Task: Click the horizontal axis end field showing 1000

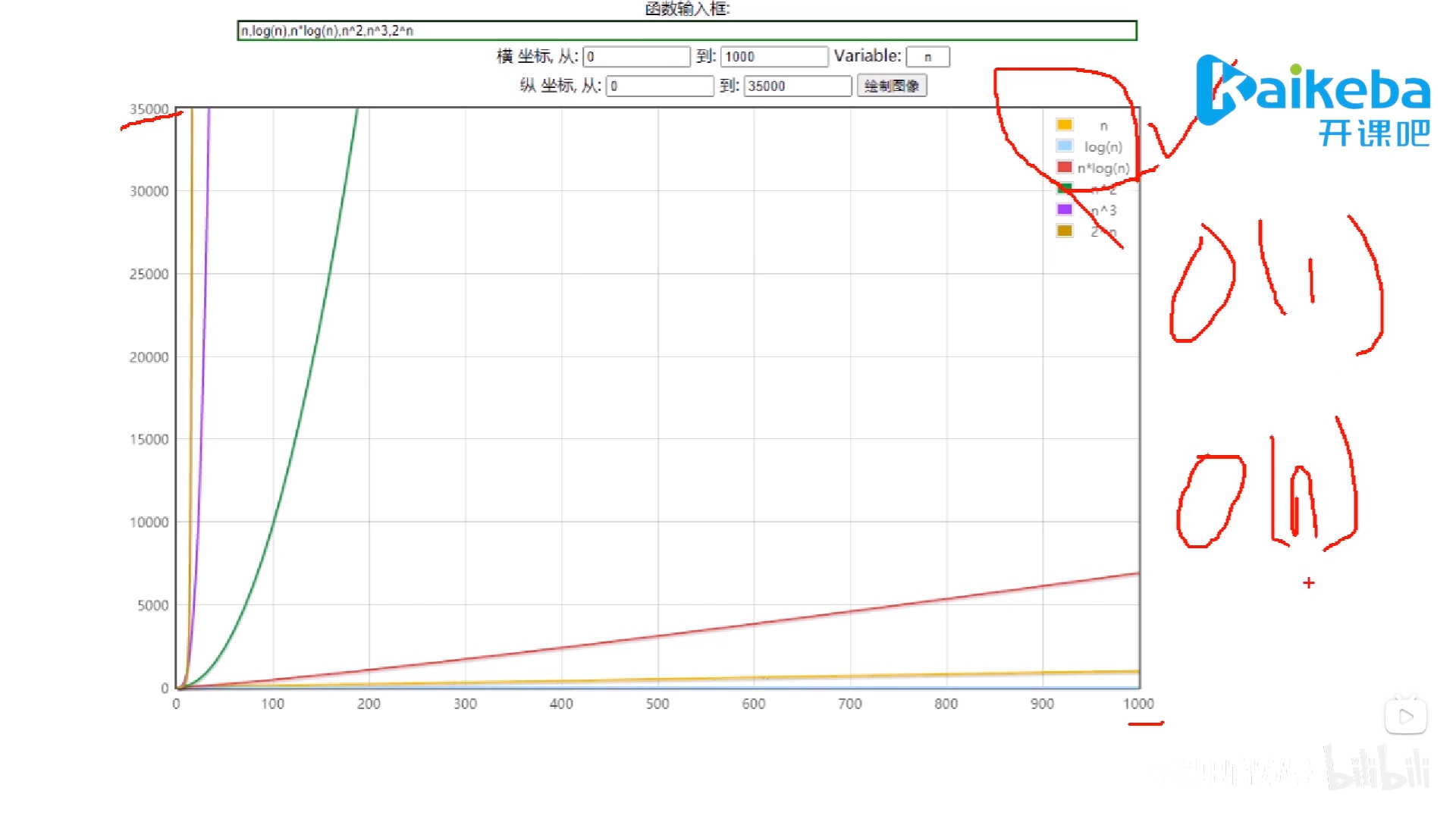Action: tap(773, 57)
